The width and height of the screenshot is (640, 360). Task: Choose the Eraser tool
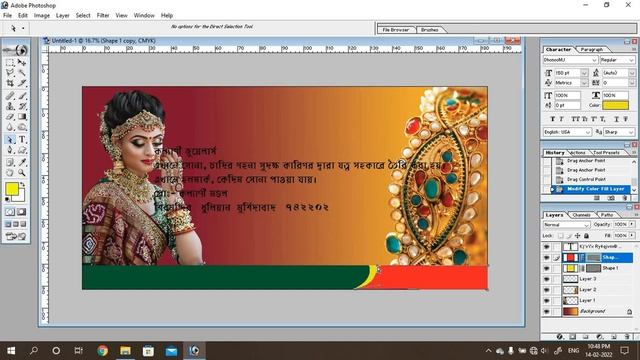point(10,117)
